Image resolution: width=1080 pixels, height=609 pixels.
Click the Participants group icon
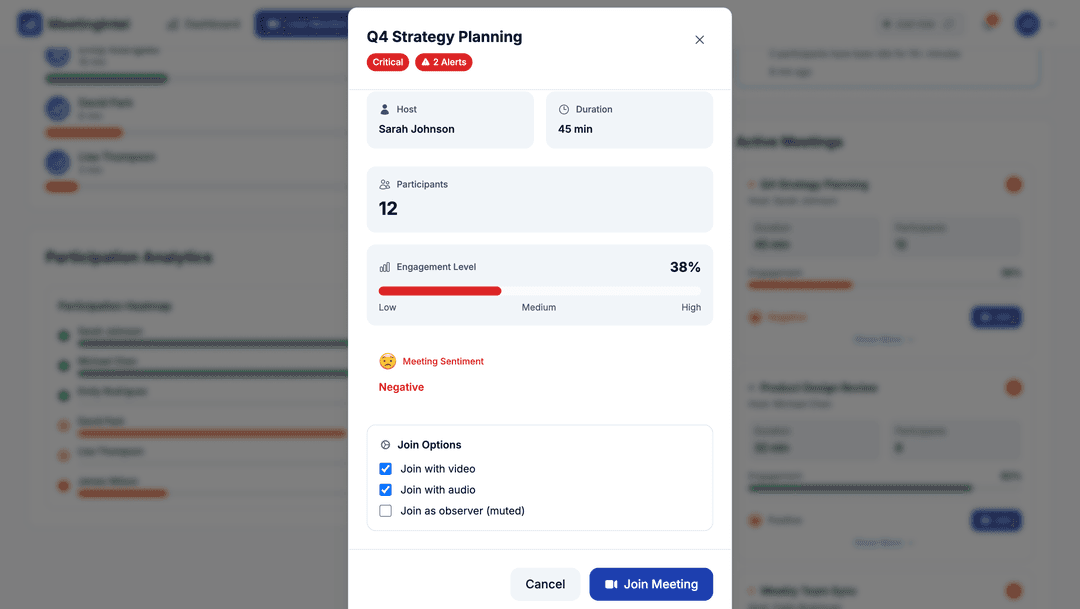coord(385,184)
